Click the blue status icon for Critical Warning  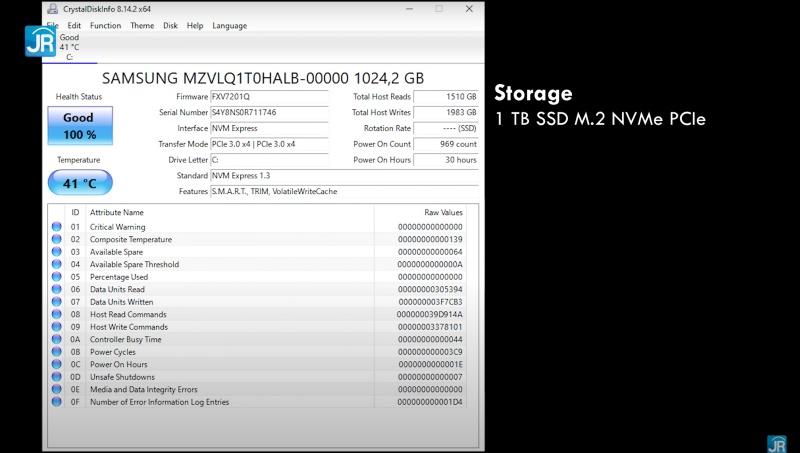tap(56, 227)
